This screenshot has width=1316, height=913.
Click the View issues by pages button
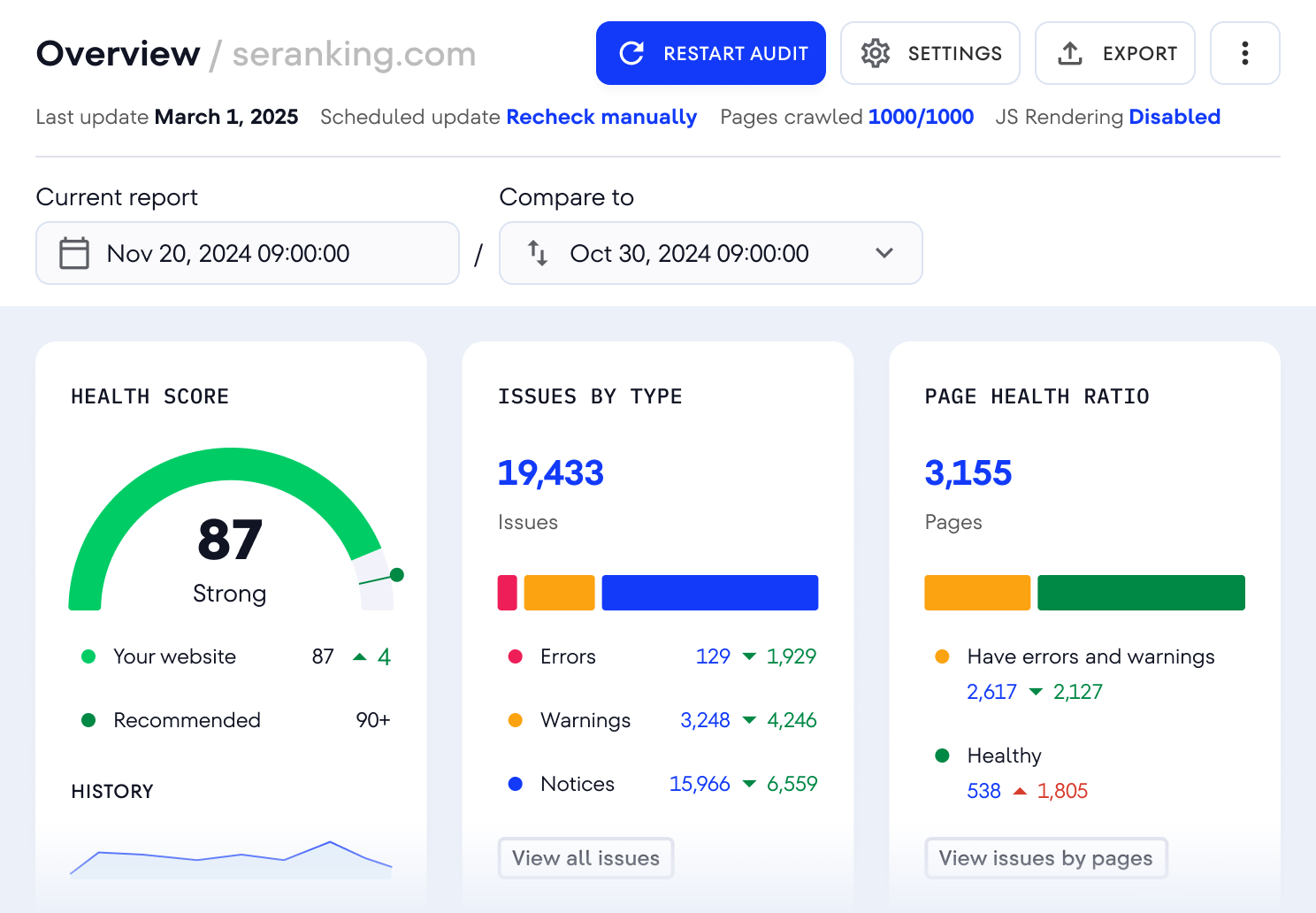coord(1045,857)
